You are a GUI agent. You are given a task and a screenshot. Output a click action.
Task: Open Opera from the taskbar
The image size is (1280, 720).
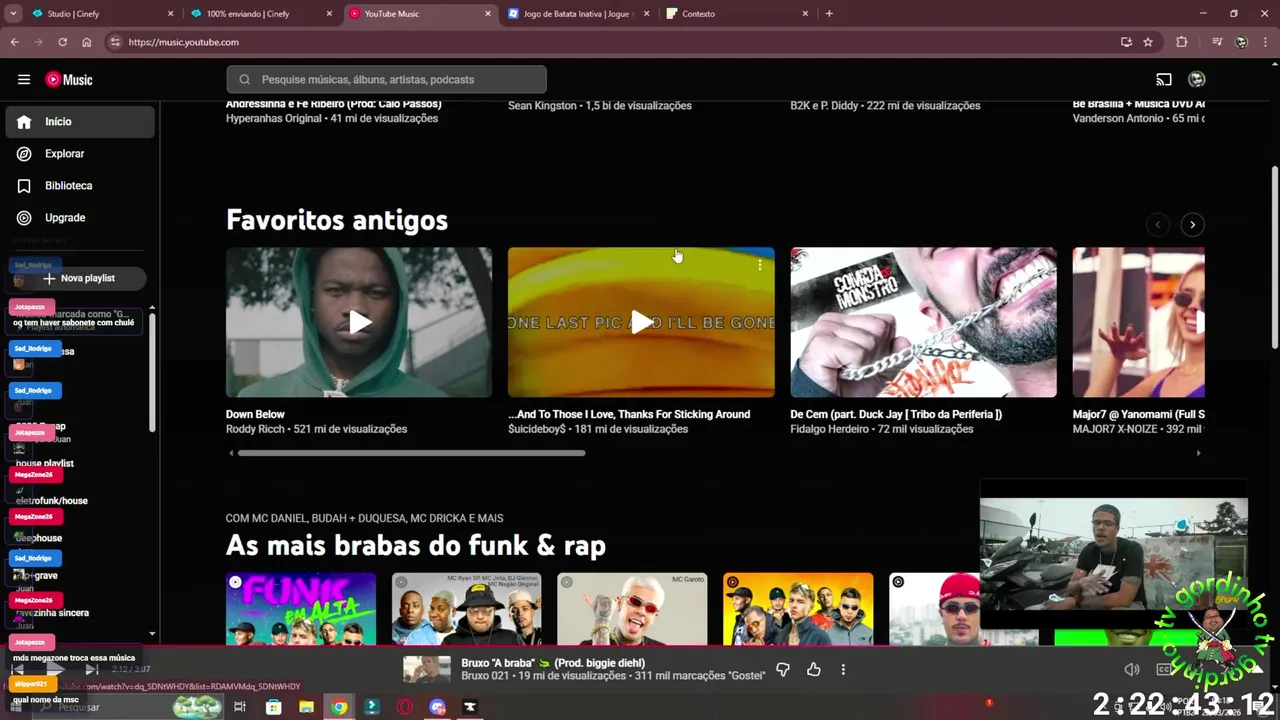405,707
